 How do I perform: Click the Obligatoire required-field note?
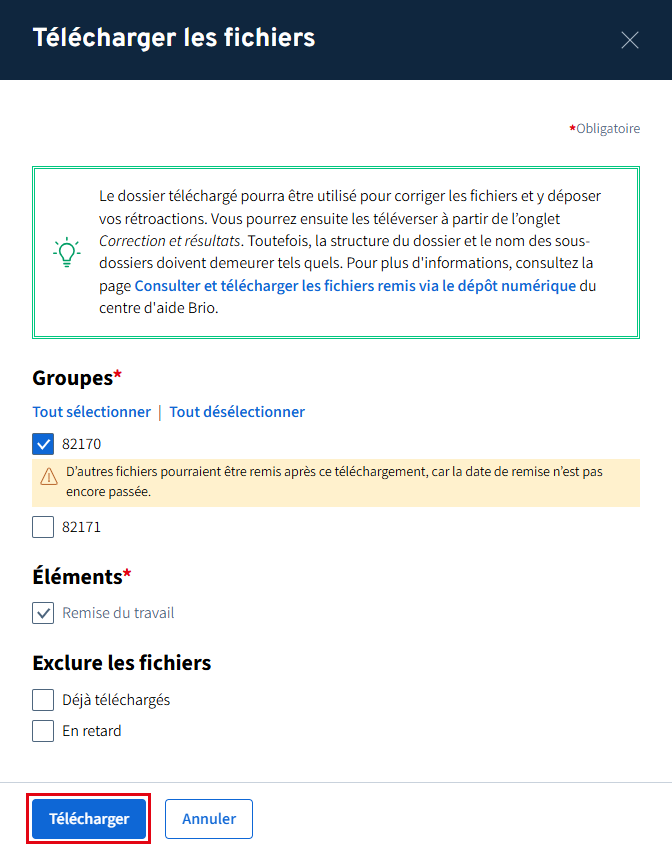(607, 129)
